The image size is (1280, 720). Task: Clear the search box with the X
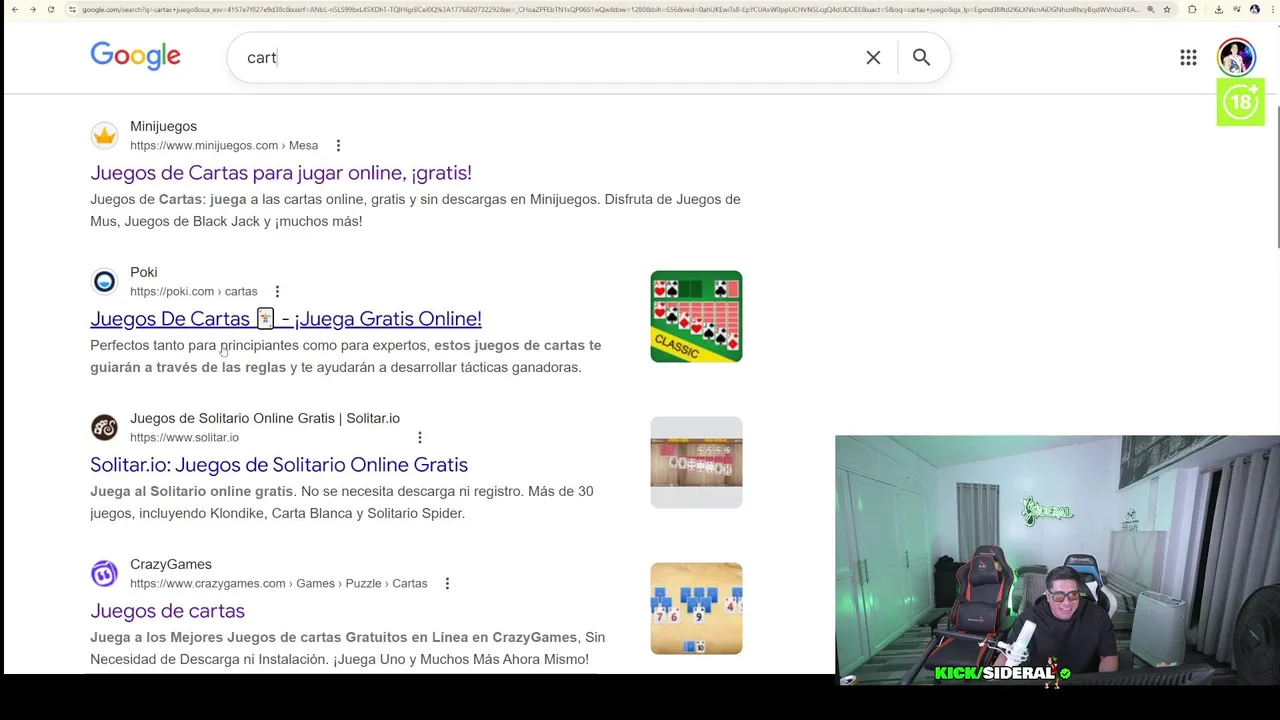873,58
